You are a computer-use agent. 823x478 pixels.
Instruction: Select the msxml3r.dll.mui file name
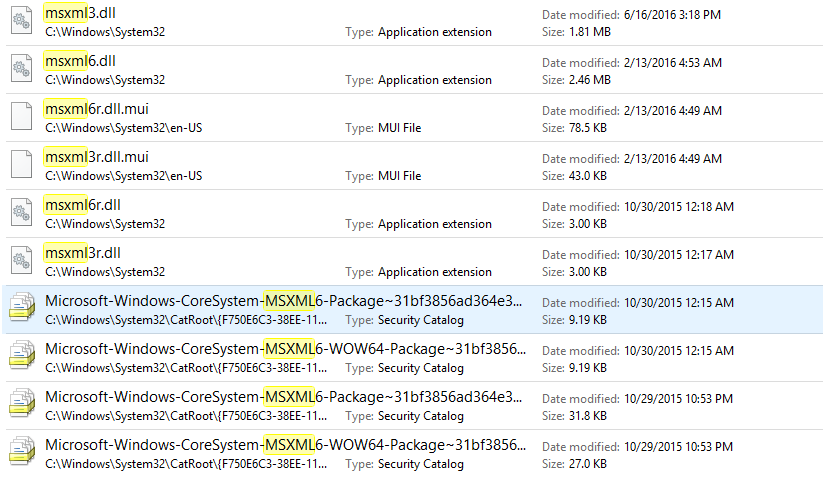[97, 157]
